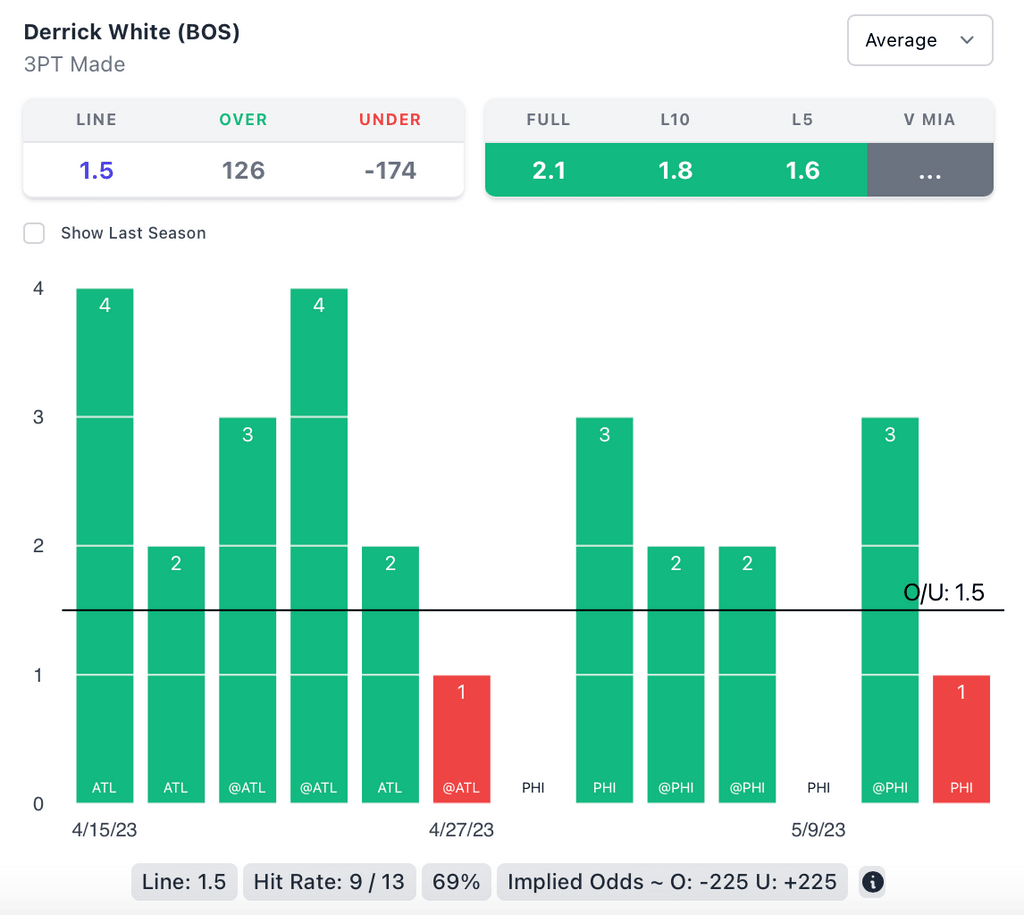
Task: Click the UNDER column header
Action: tap(390, 120)
